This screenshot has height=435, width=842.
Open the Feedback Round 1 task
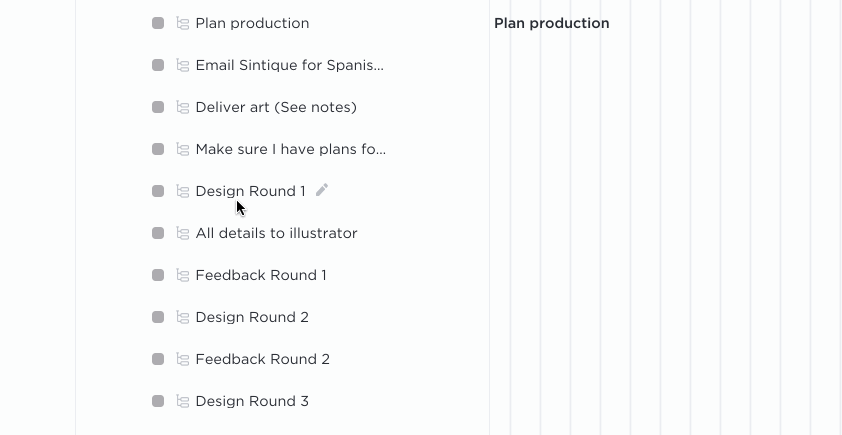[x=261, y=276]
